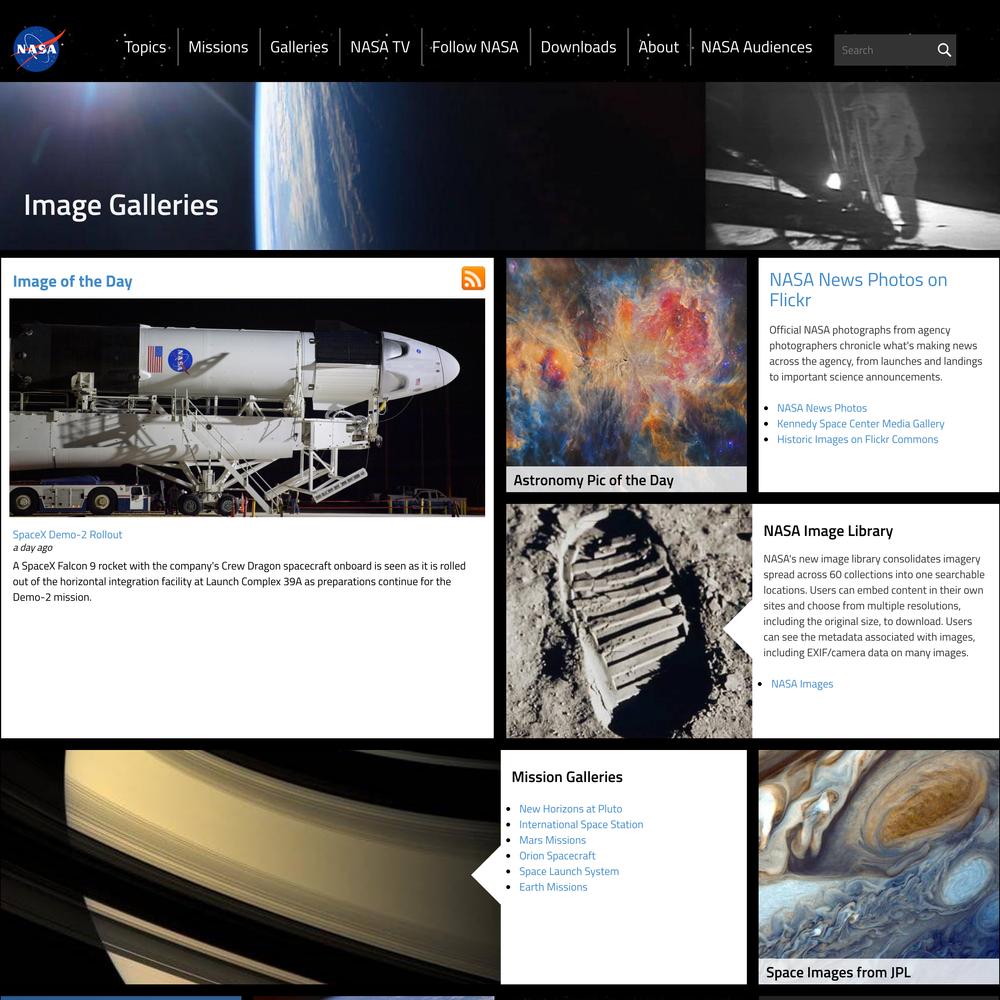Open the About menu
The width and height of the screenshot is (1000, 1000).
(659, 47)
